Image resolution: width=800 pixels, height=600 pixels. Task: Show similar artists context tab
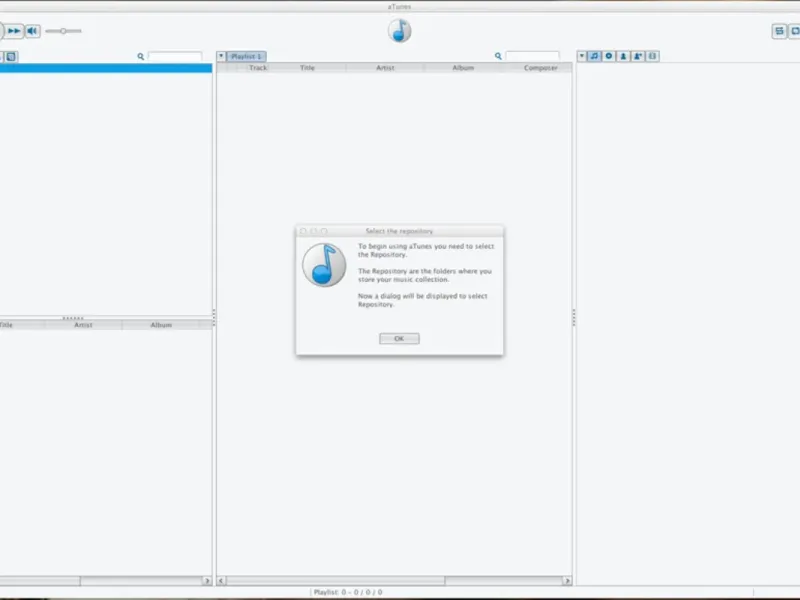[x=638, y=56]
